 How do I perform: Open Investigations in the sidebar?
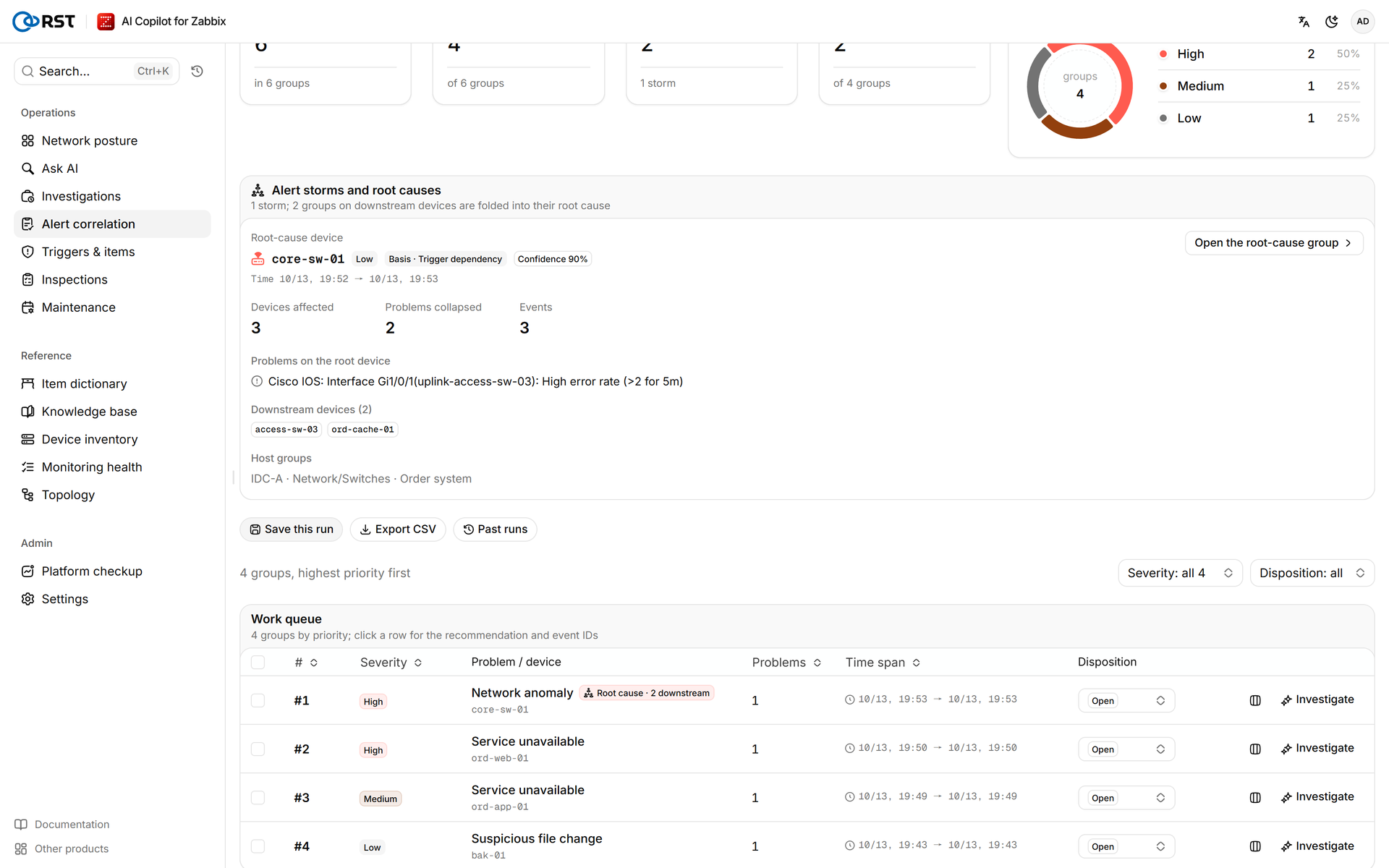[x=112, y=196]
